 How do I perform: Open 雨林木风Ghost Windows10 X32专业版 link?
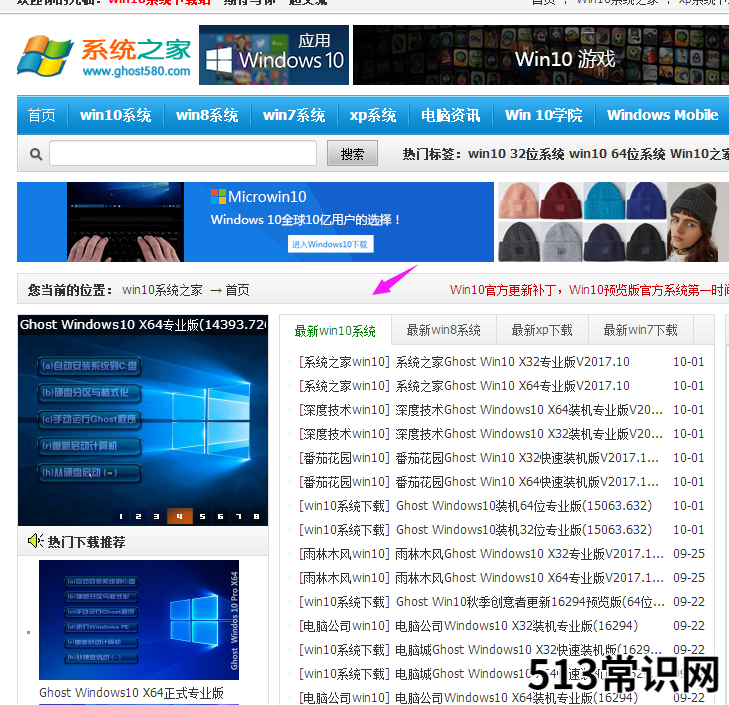(529, 554)
